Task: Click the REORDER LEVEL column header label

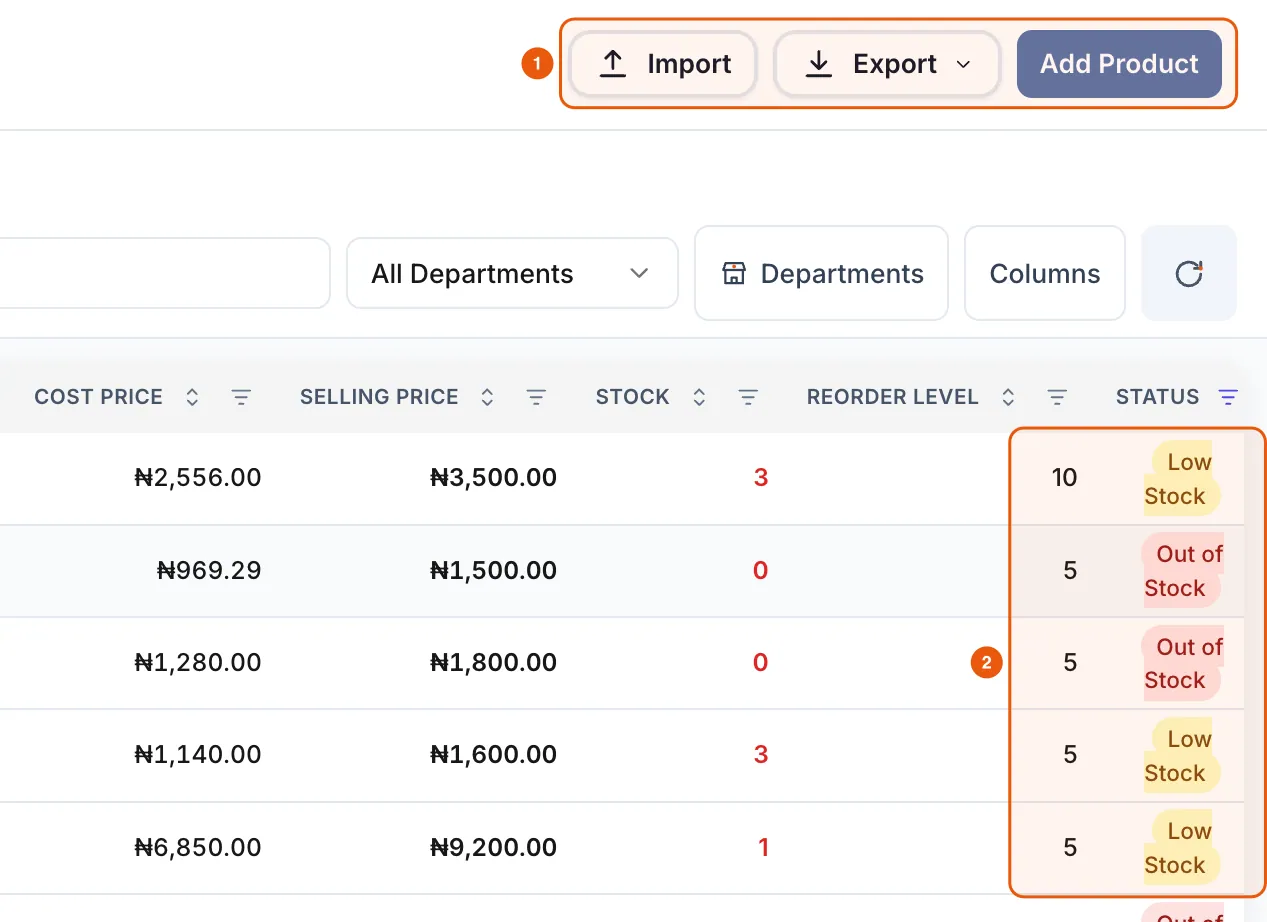Action: click(x=892, y=397)
